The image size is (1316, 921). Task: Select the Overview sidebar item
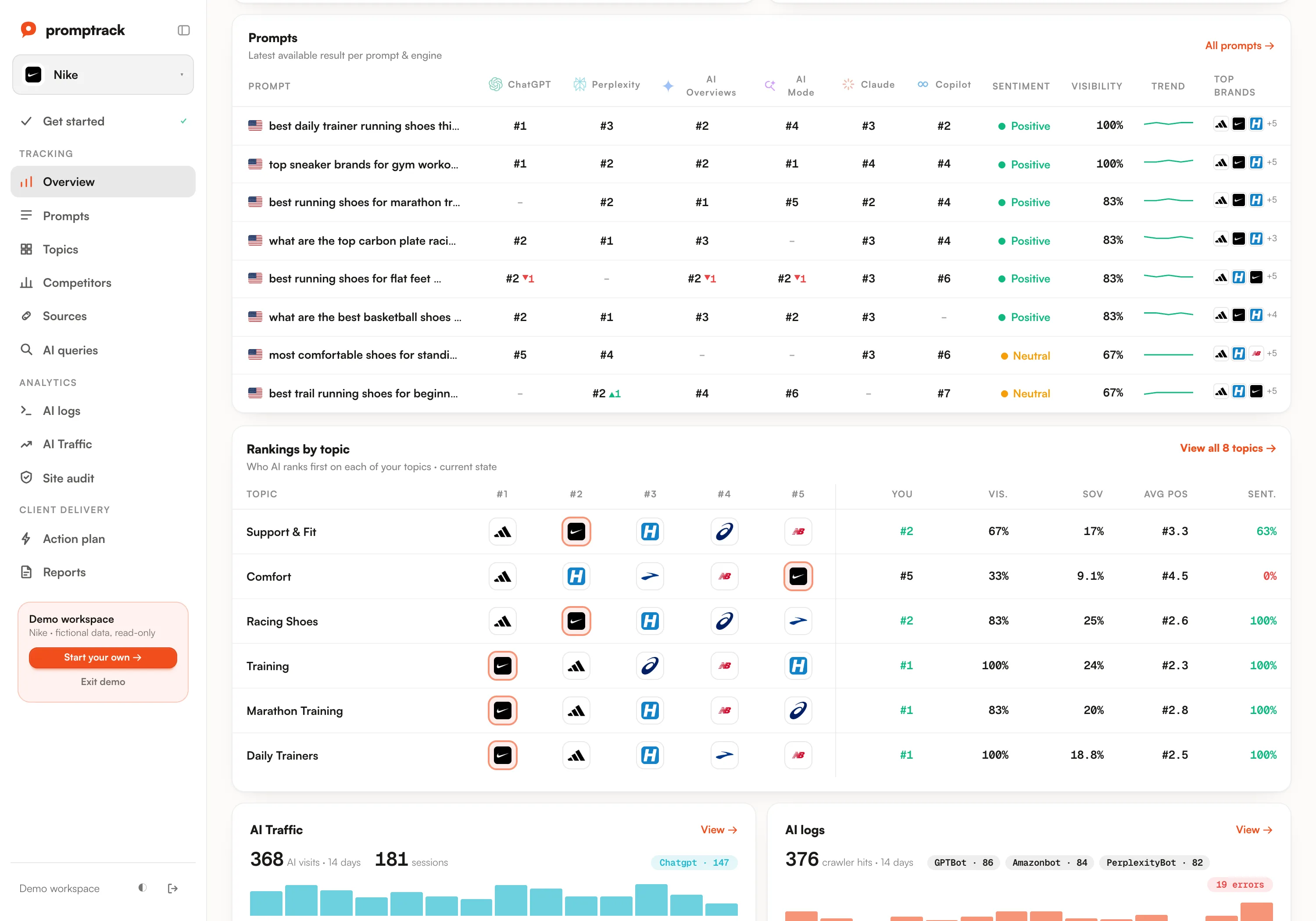pyautogui.click(x=103, y=182)
